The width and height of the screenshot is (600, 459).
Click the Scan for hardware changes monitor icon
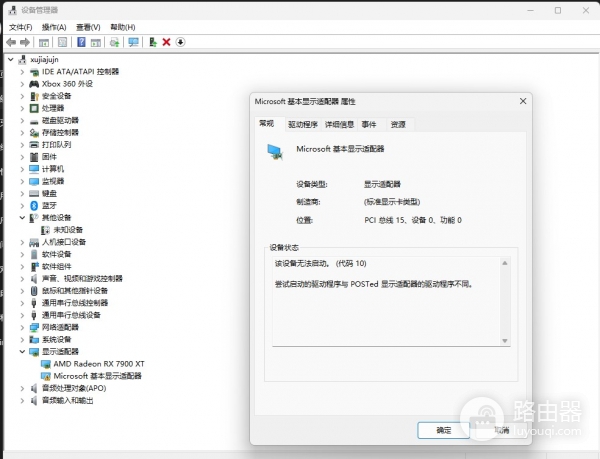coord(133,42)
